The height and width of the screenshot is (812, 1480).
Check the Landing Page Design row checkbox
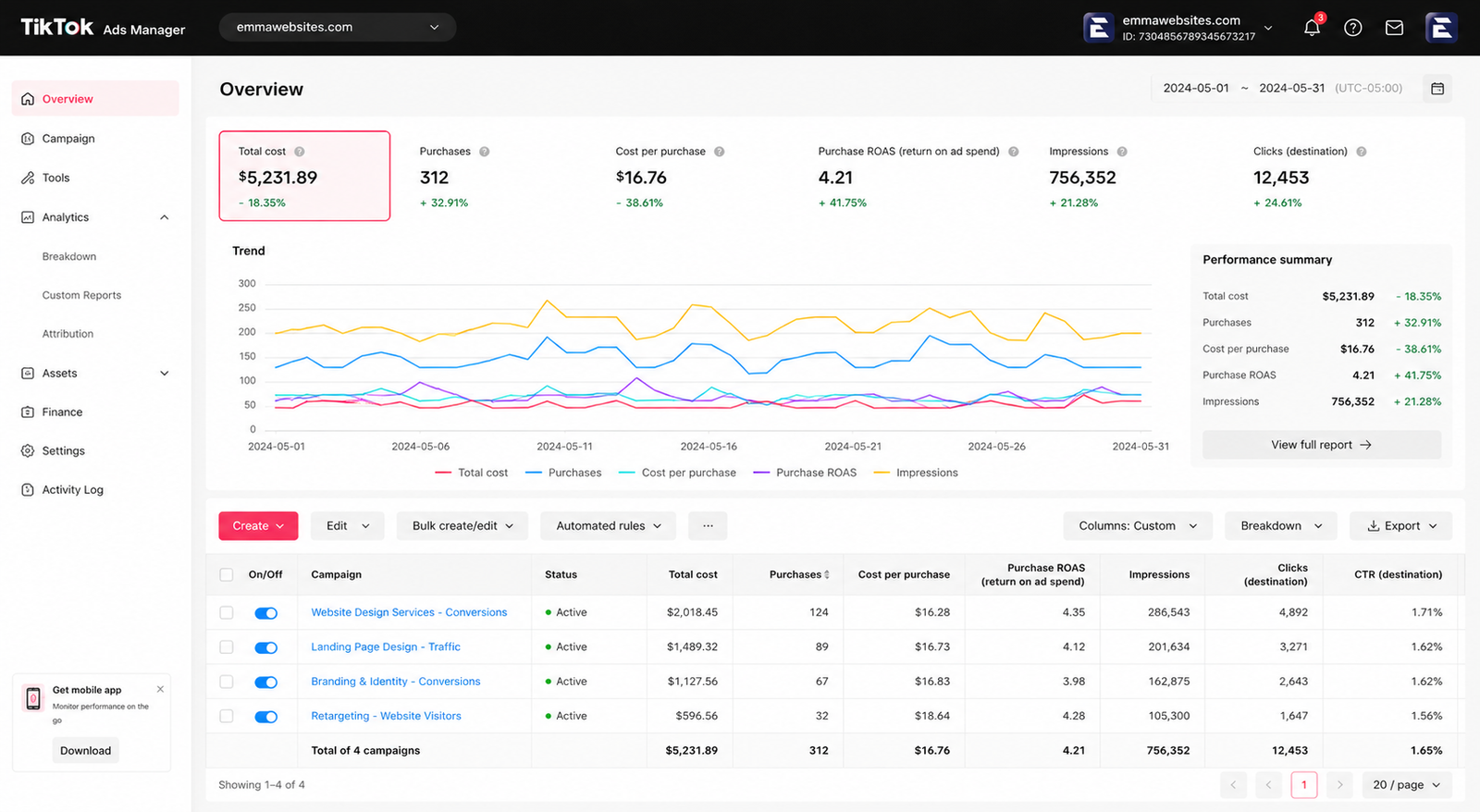tap(227, 647)
